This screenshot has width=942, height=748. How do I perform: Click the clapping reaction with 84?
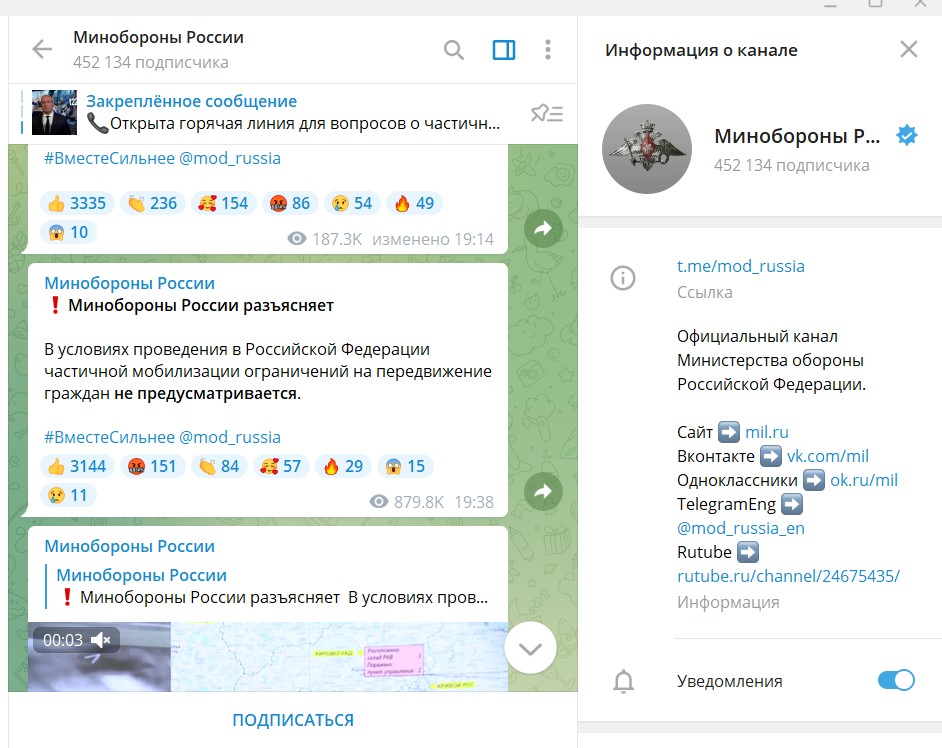(219, 466)
